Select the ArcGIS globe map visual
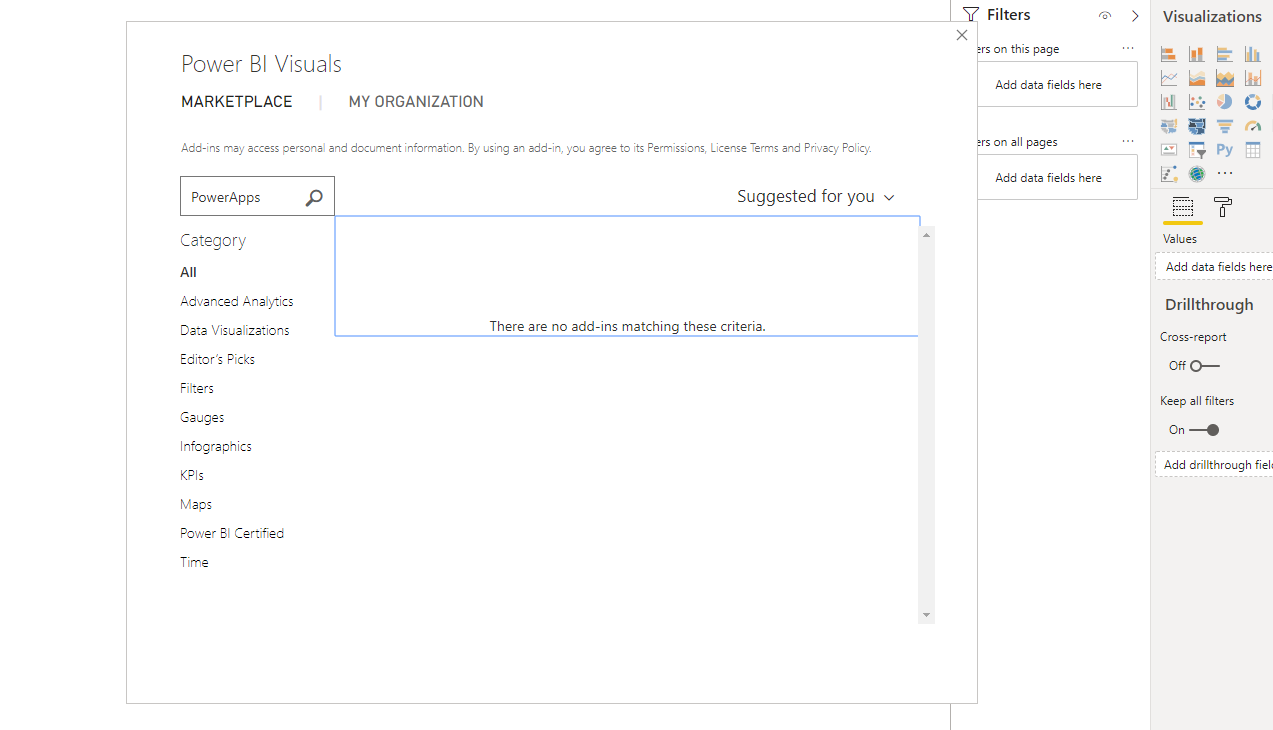This screenshot has height=730, width=1273. tap(1197, 174)
